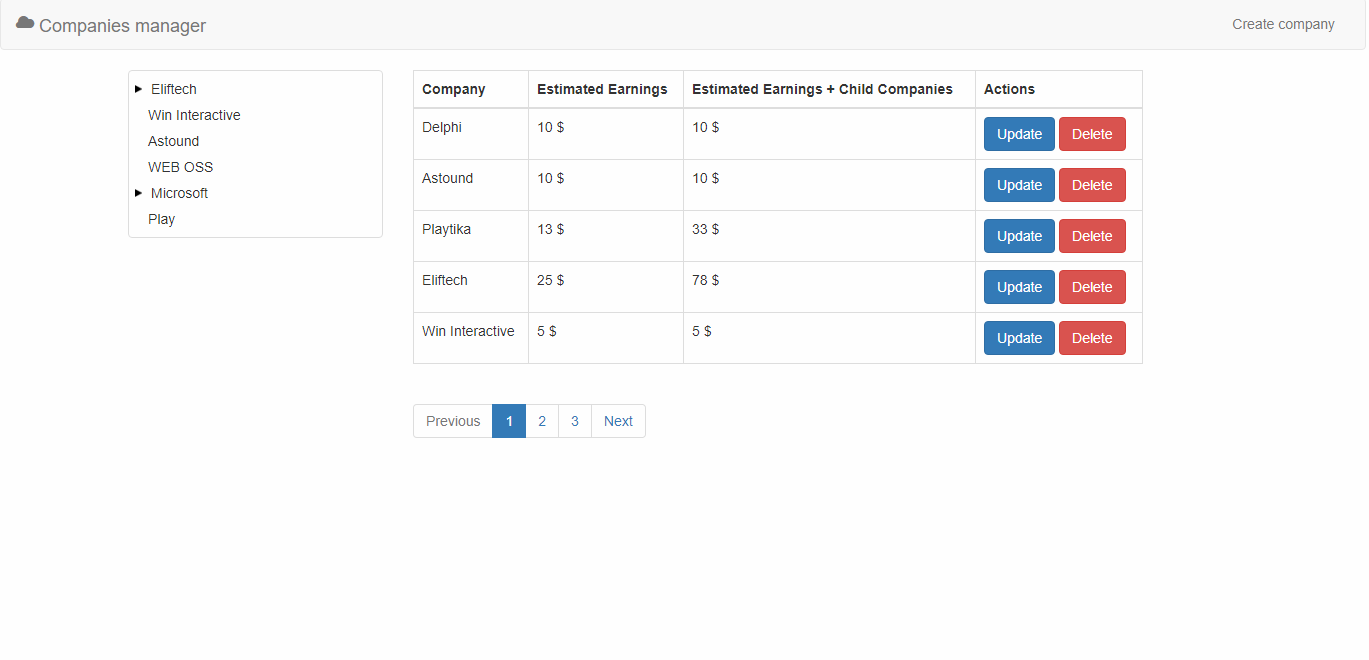Update the Eliftech company row
The width and height of the screenshot is (1369, 660).
[1019, 287]
